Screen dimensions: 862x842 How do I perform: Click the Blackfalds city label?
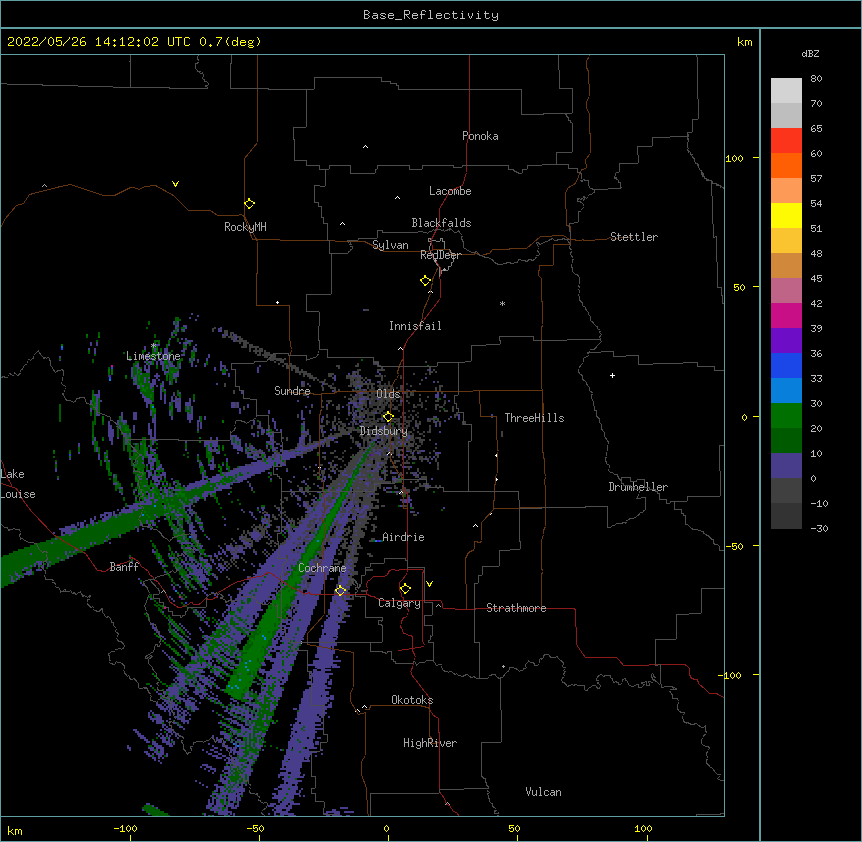(x=441, y=223)
